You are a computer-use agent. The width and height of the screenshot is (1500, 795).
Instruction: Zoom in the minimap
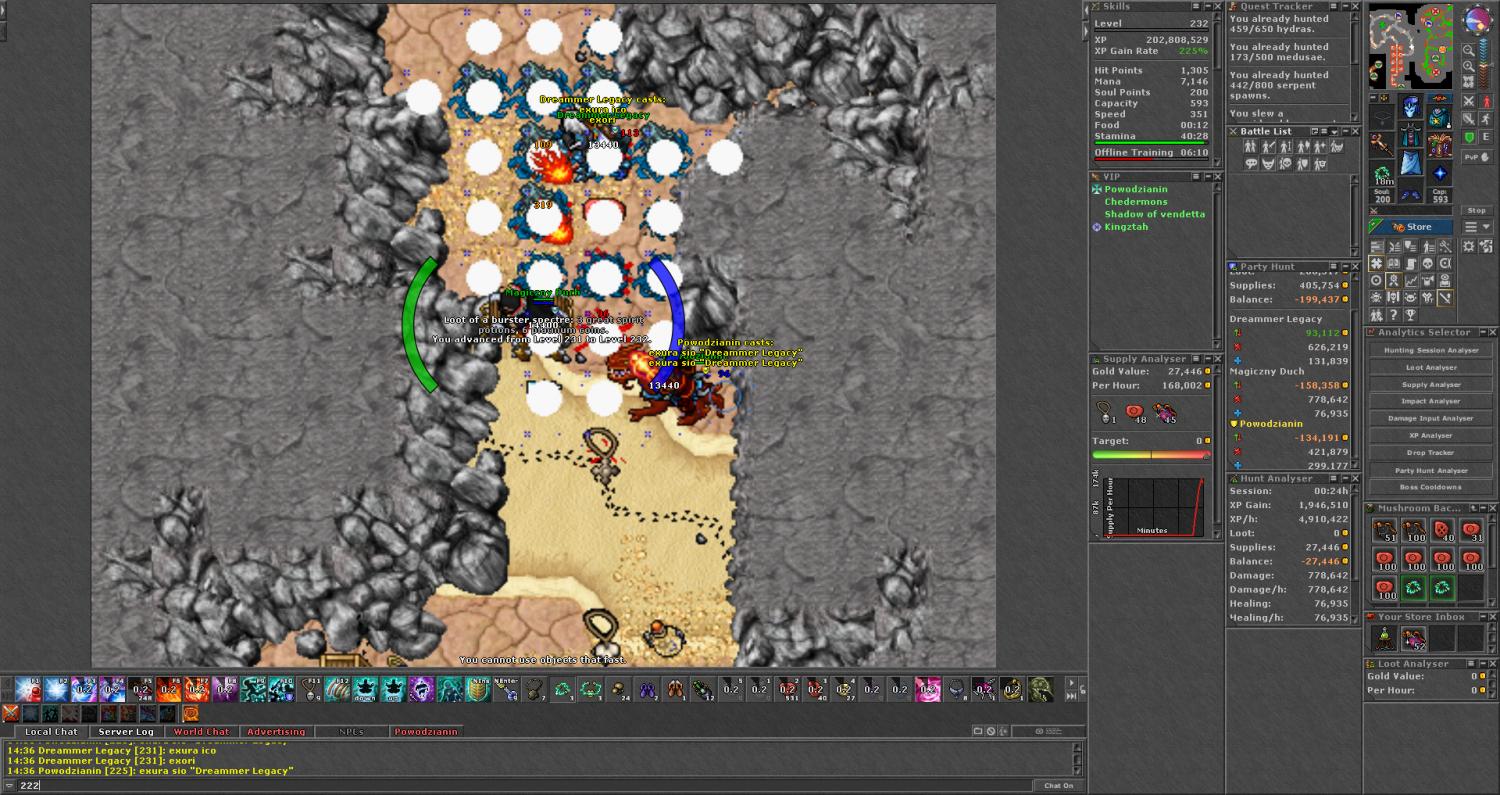[x=1470, y=66]
